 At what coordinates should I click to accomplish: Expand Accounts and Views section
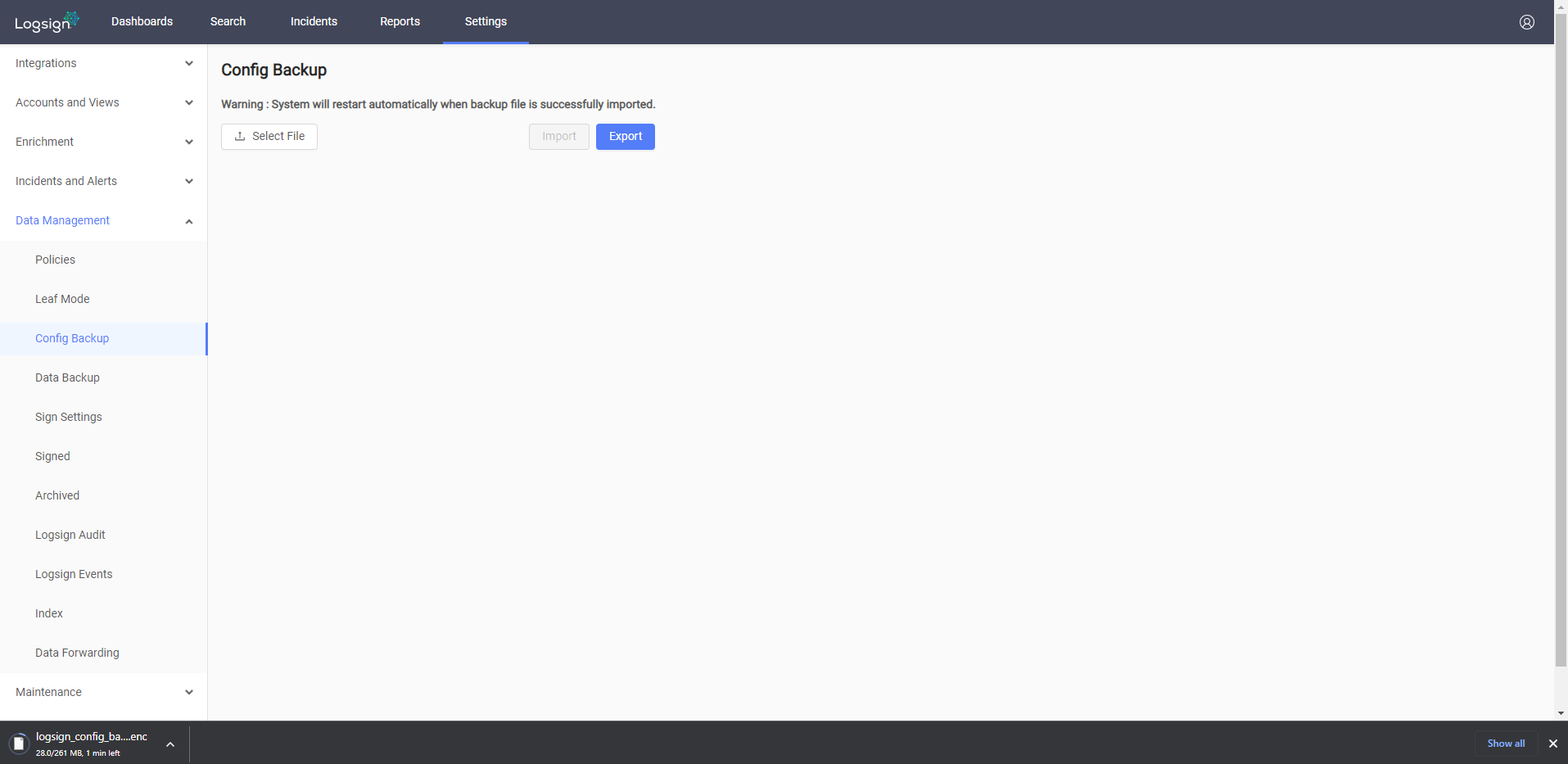[103, 102]
